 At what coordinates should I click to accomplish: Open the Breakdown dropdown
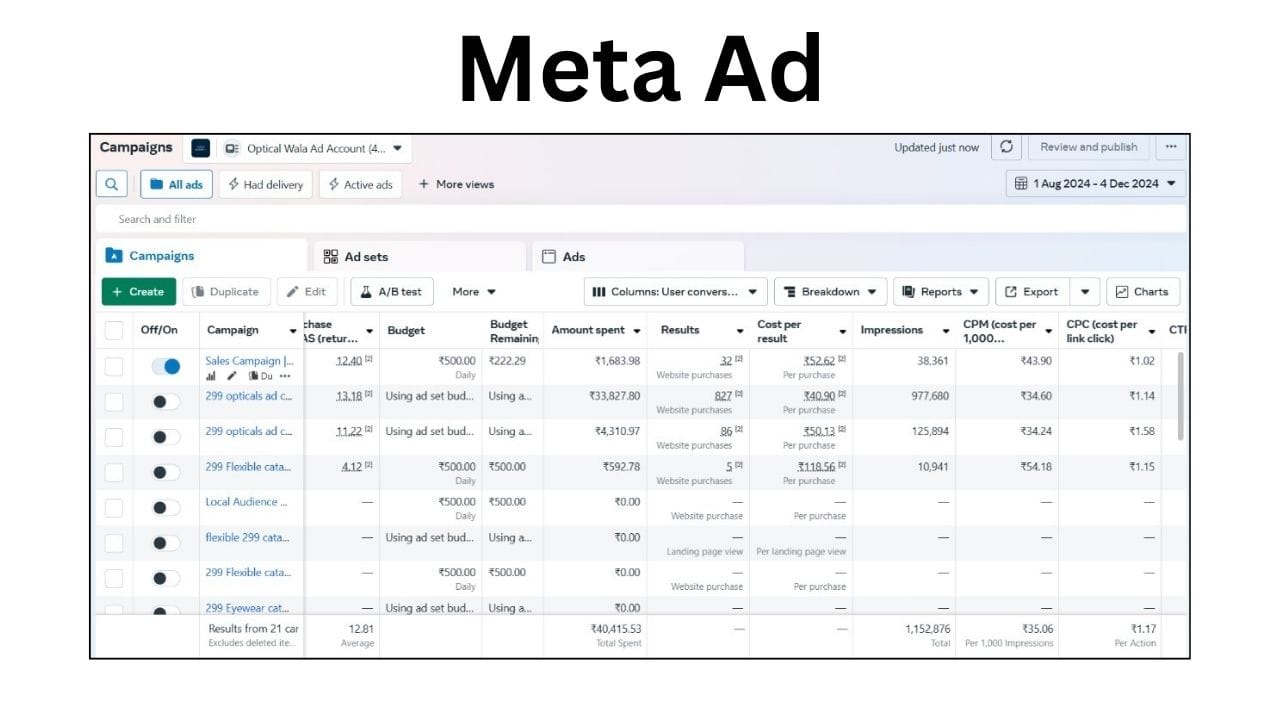pyautogui.click(x=830, y=292)
